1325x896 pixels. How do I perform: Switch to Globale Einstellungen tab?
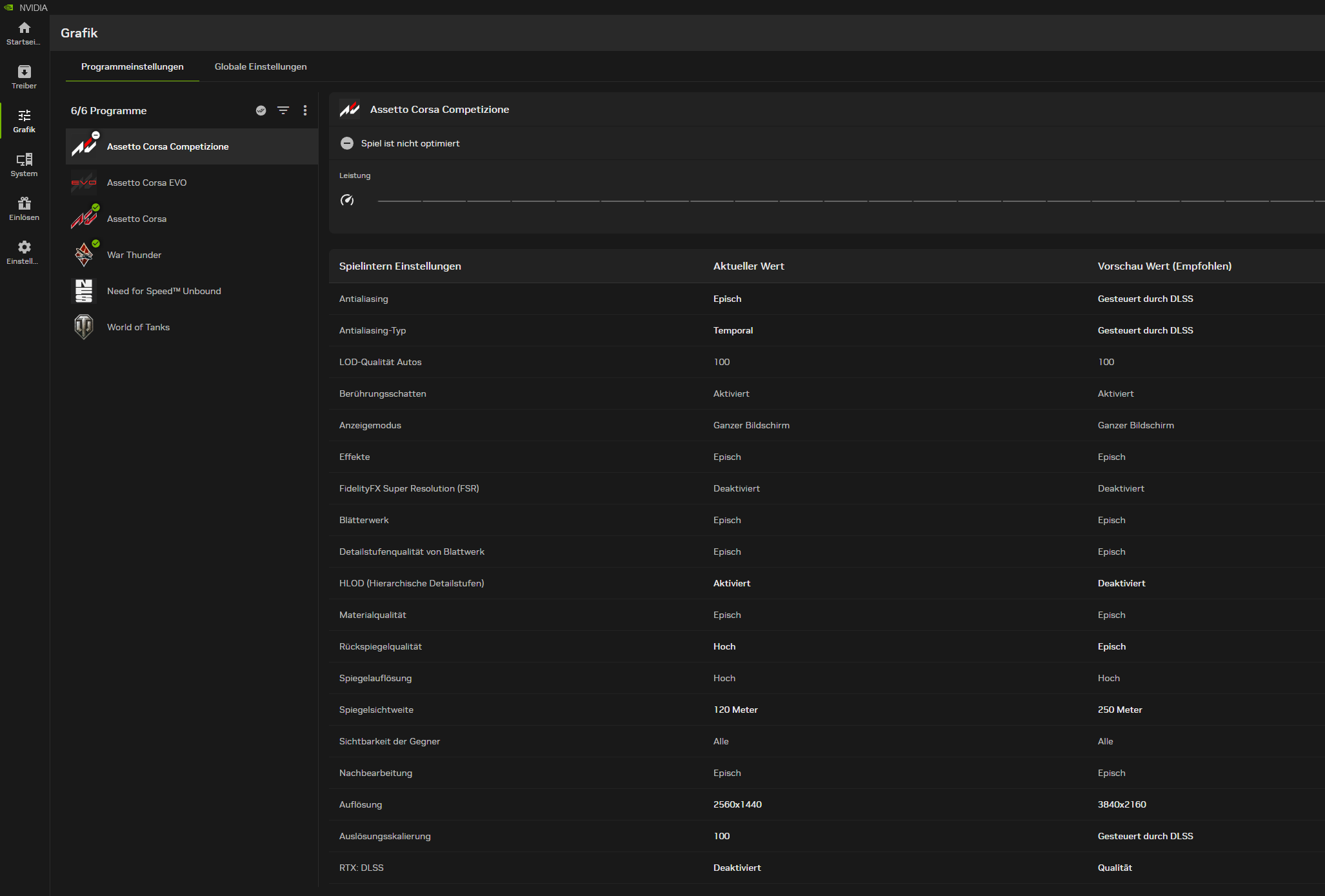click(x=261, y=66)
